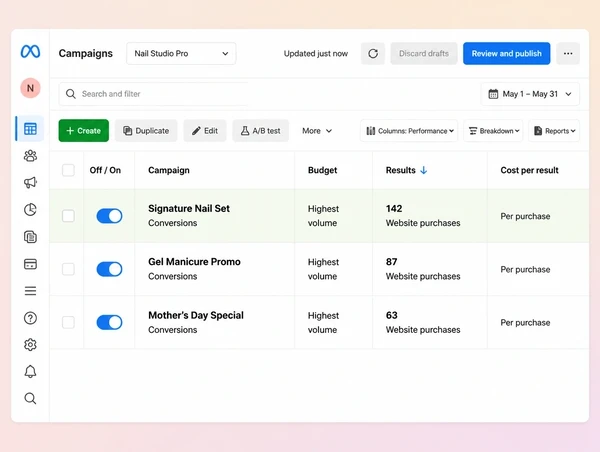Click the Campaign column header
This screenshot has width=600, height=452.
pyautogui.click(x=169, y=170)
